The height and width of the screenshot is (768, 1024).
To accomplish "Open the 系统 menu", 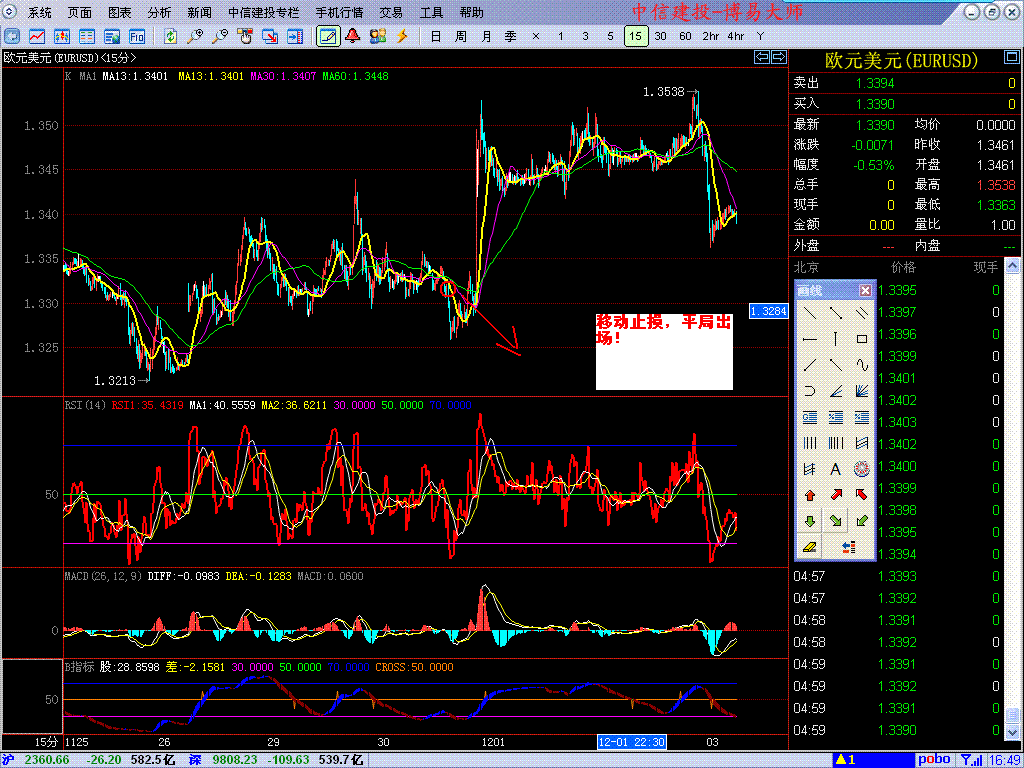I will point(40,12).
